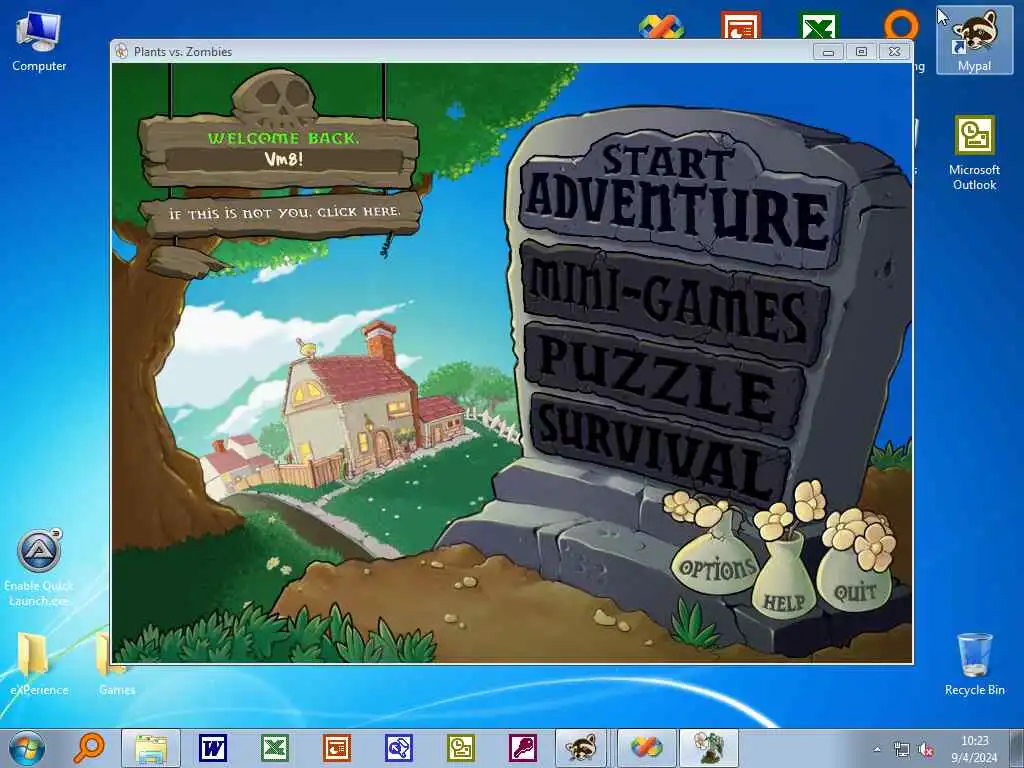This screenshot has height=768, width=1024.
Task: Click the colorful X taskbar button
Action: (x=646, y=748)
